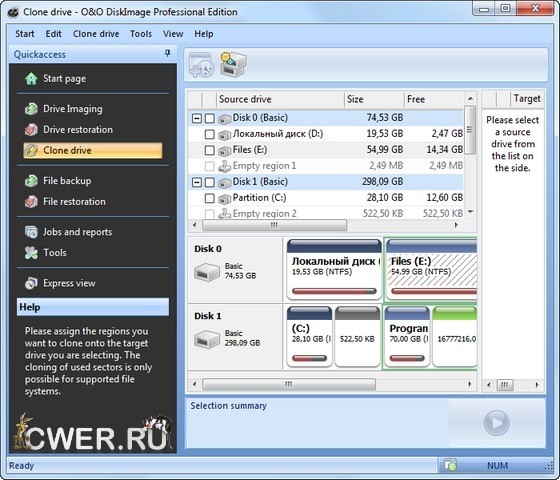
Task: Check the Локальный диск (D:) checkbox
Action: [210, 134]
